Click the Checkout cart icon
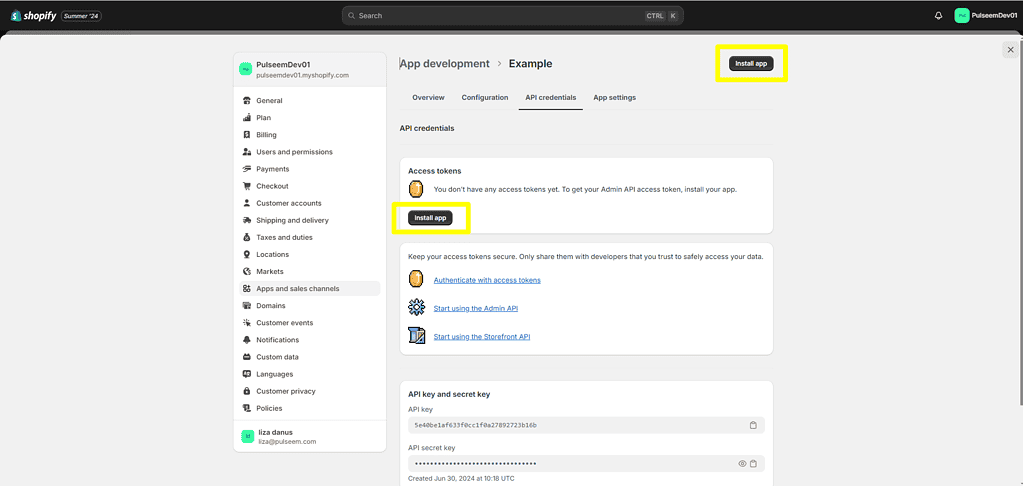This screenshot has height=486, width=1023. click(x=247, y=186)
